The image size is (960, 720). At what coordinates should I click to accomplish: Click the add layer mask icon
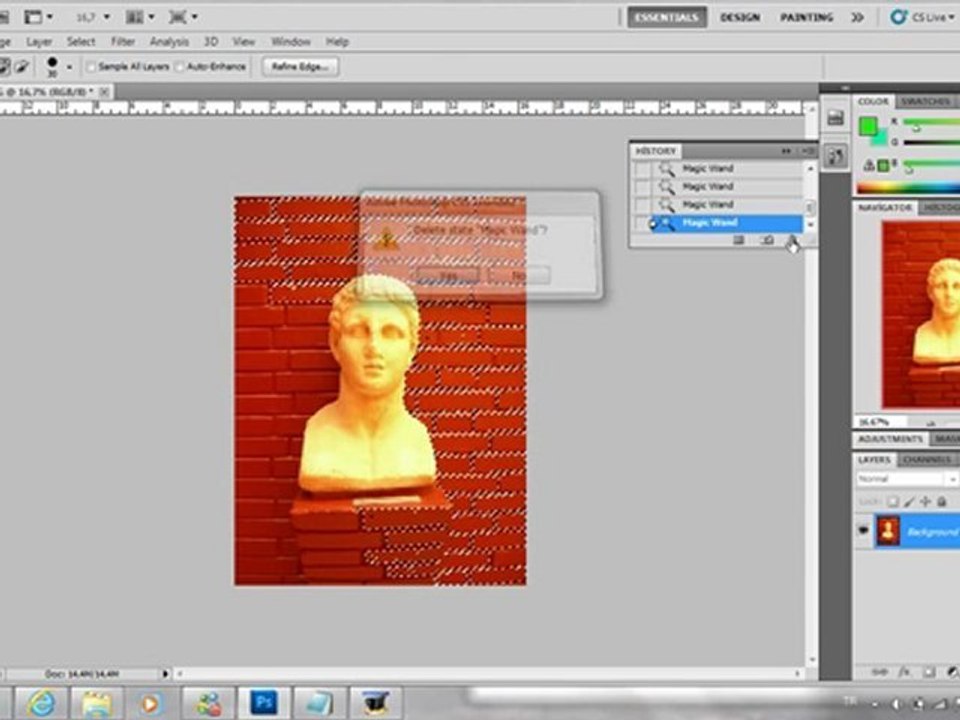[929, 672]
